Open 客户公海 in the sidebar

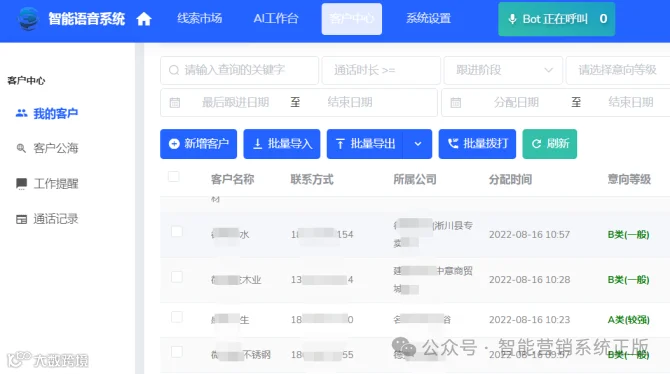click(47, 148)
